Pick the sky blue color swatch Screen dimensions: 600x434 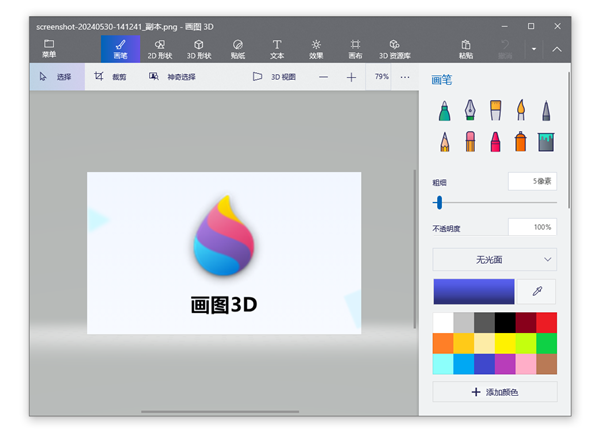464,364
